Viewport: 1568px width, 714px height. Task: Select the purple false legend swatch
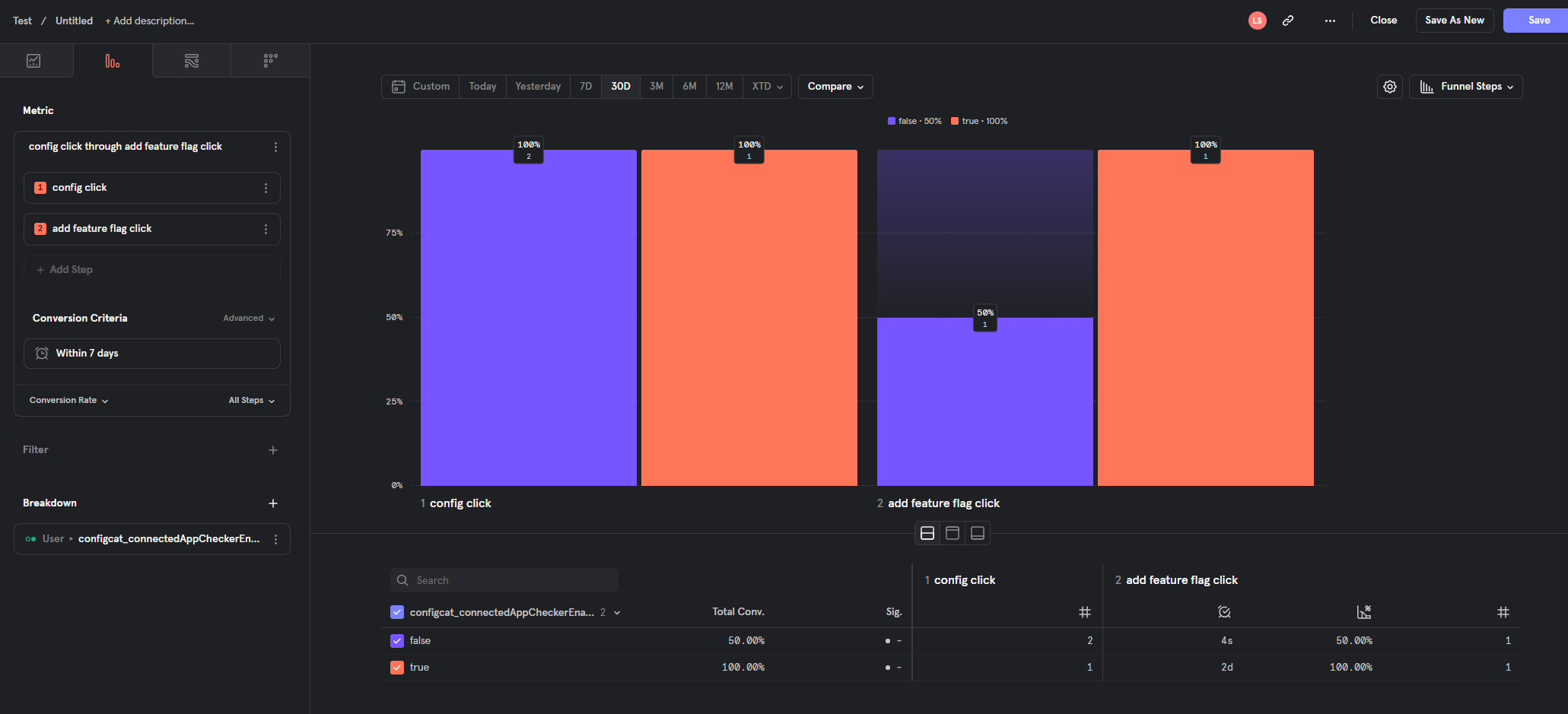tap(892, 120)
